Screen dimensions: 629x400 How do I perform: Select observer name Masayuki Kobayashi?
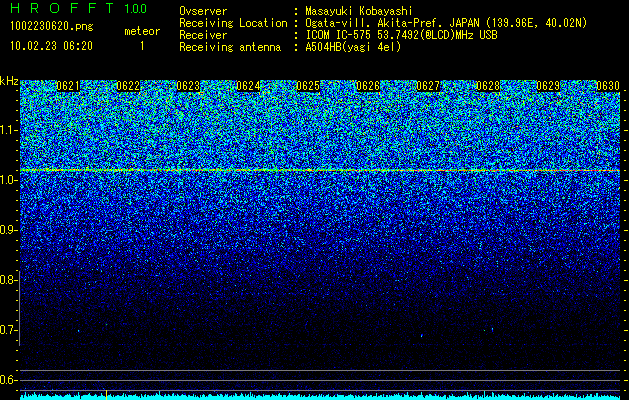coord(359,11)
